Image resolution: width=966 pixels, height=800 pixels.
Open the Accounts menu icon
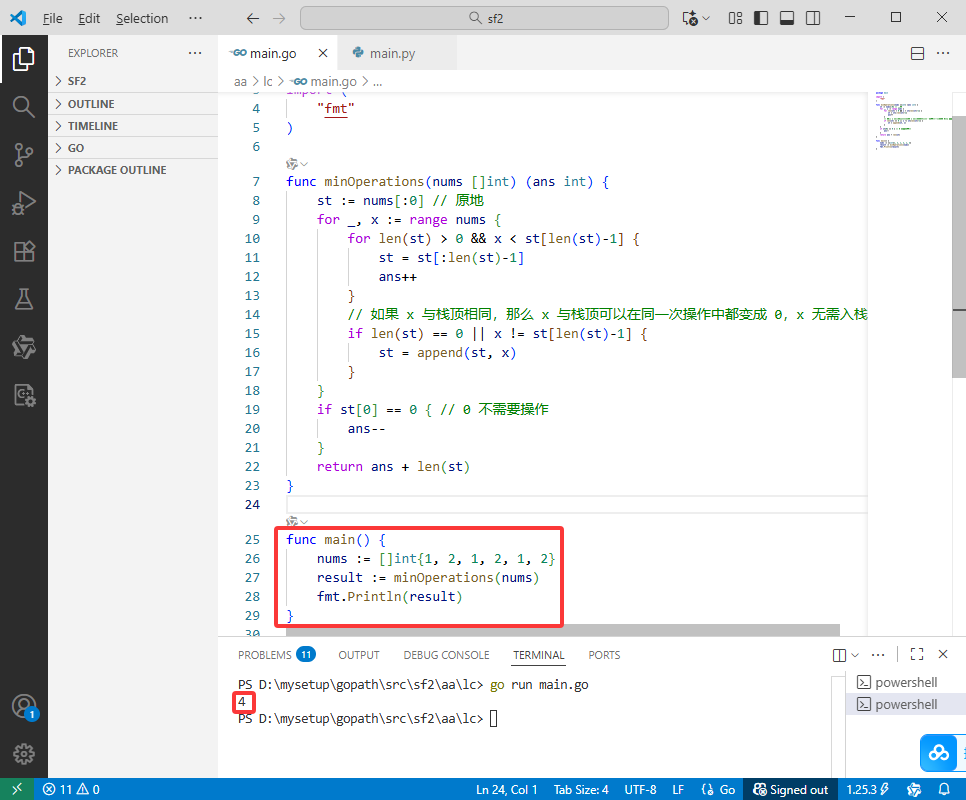[x=23, y=706]
